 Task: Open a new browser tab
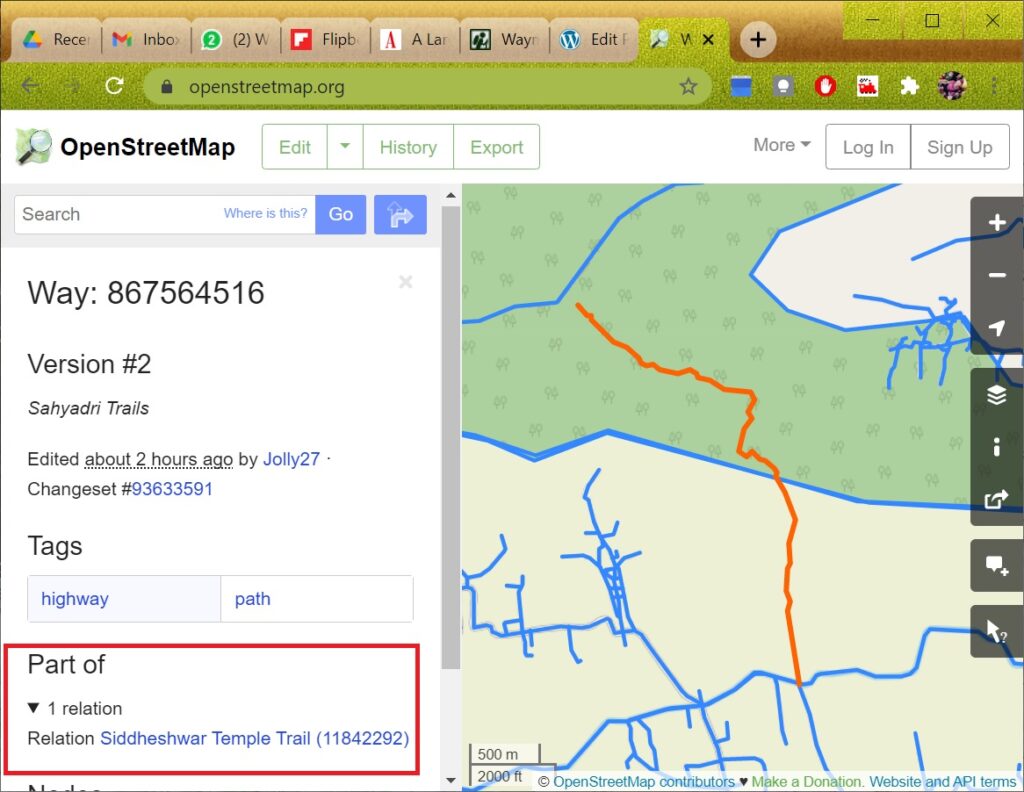[x=758, y=40]
